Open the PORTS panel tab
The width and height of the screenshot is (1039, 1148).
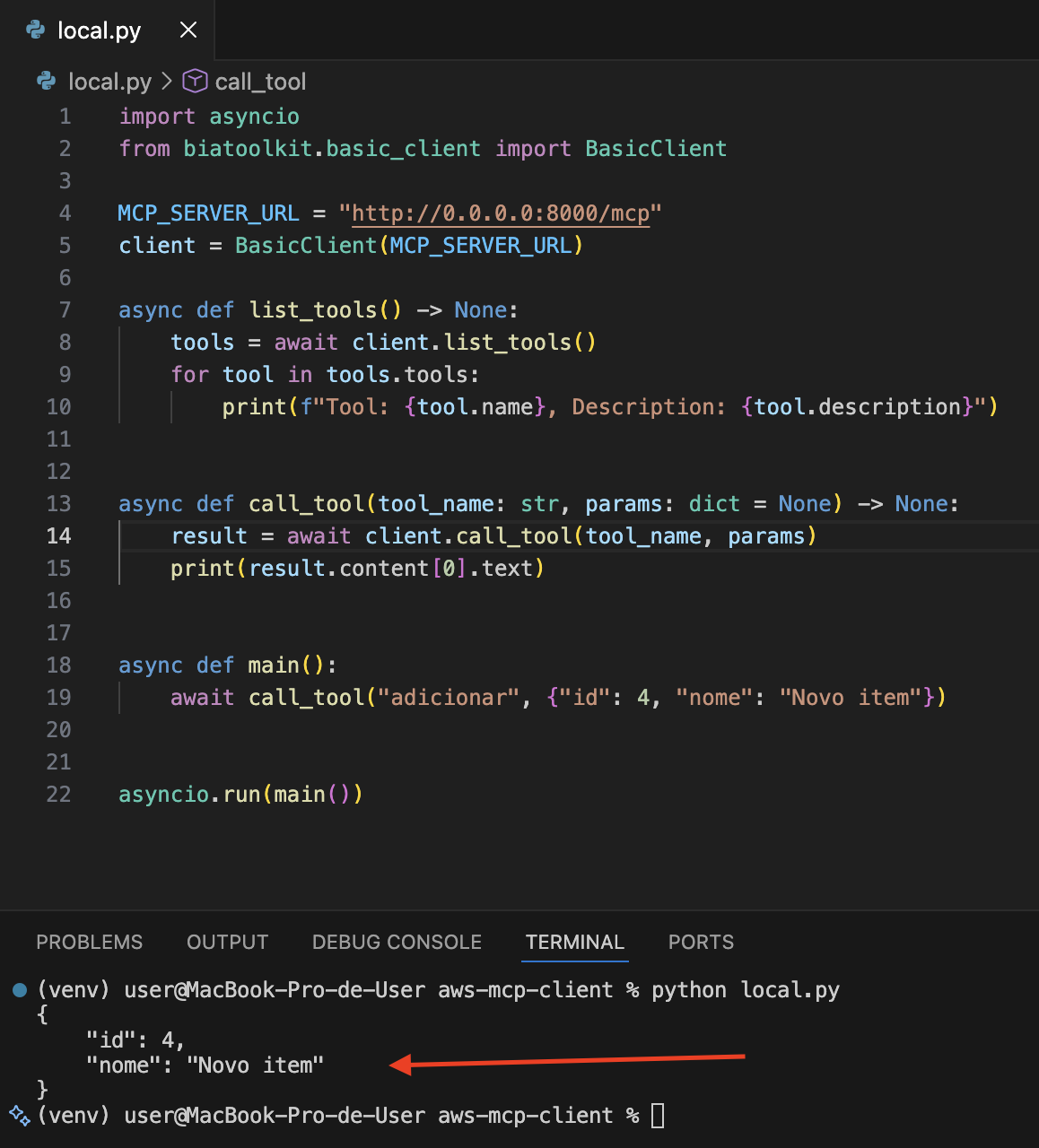[701, 942]
